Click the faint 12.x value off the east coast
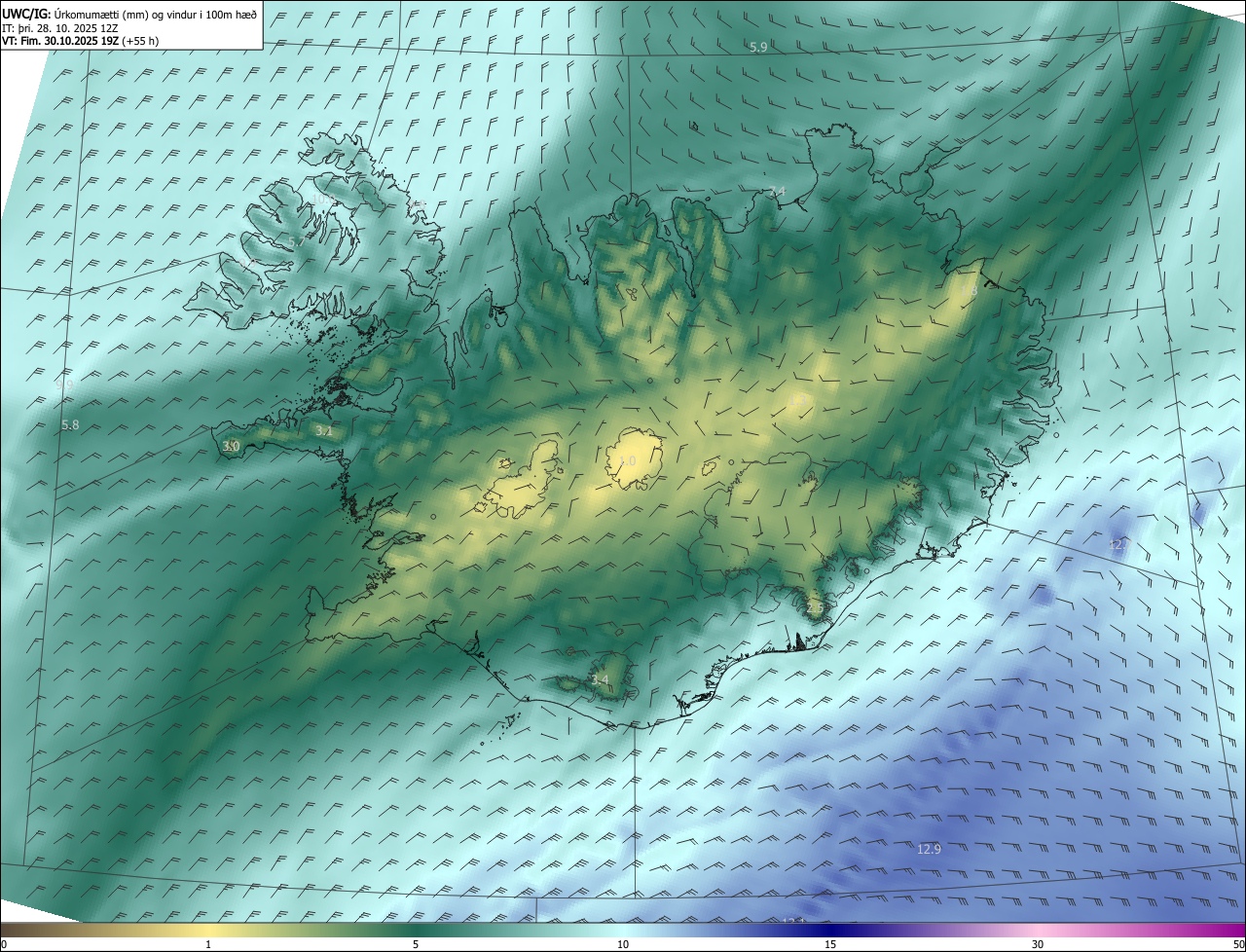The image size is (1246, 952). [1118, 545]
